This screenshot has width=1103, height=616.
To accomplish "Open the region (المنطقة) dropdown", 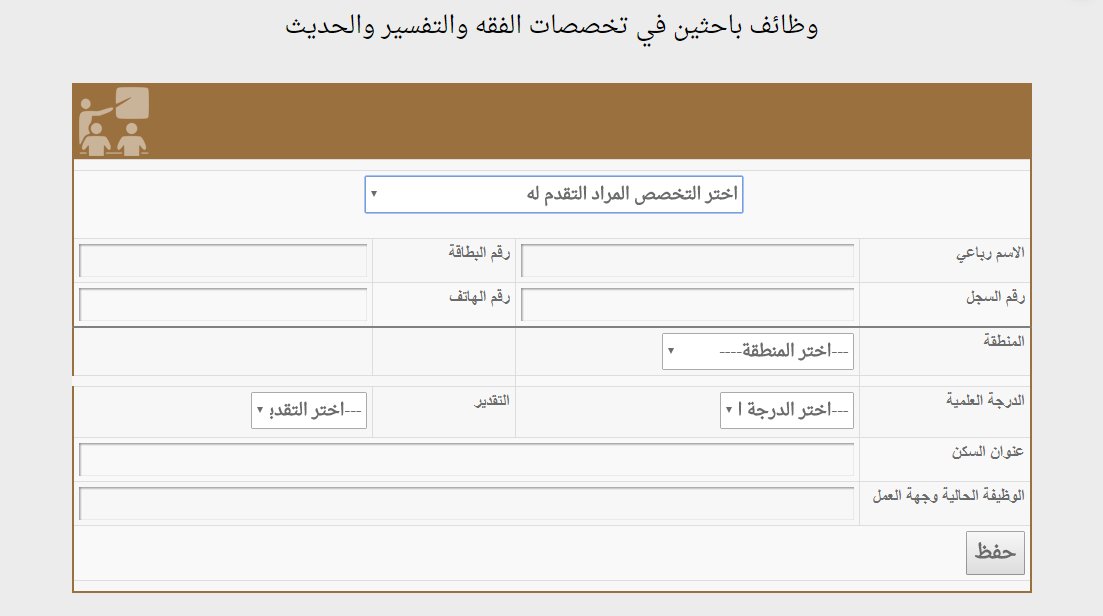I will tap(758, 351).
